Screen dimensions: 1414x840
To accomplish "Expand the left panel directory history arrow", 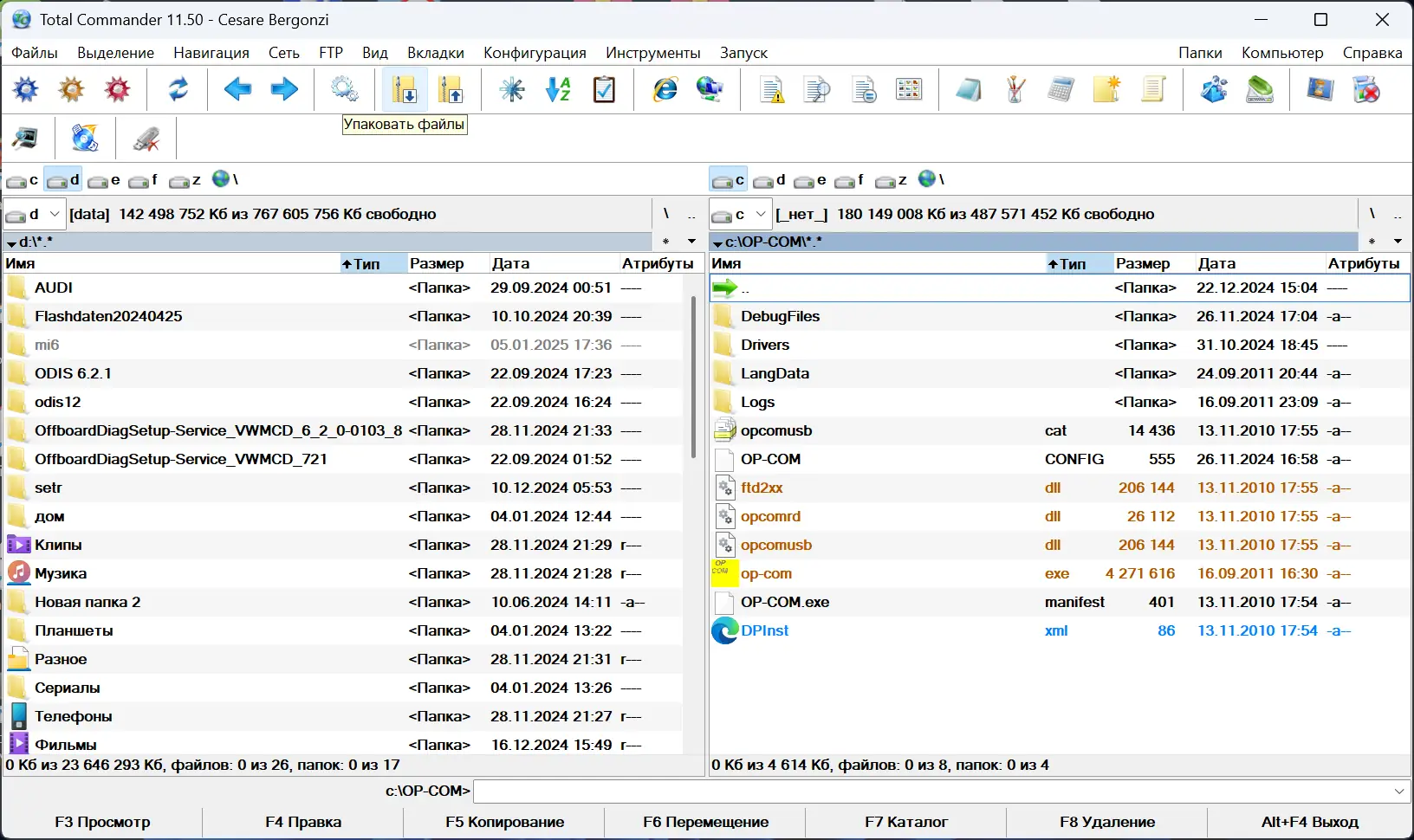I will [x=691, y=242].
